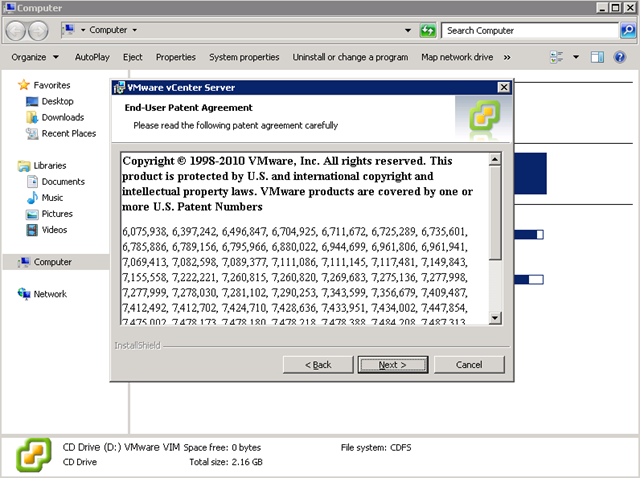Click the Computer icon in navigation pane
This screenshot has width=640, height=478.
point(24,262)
